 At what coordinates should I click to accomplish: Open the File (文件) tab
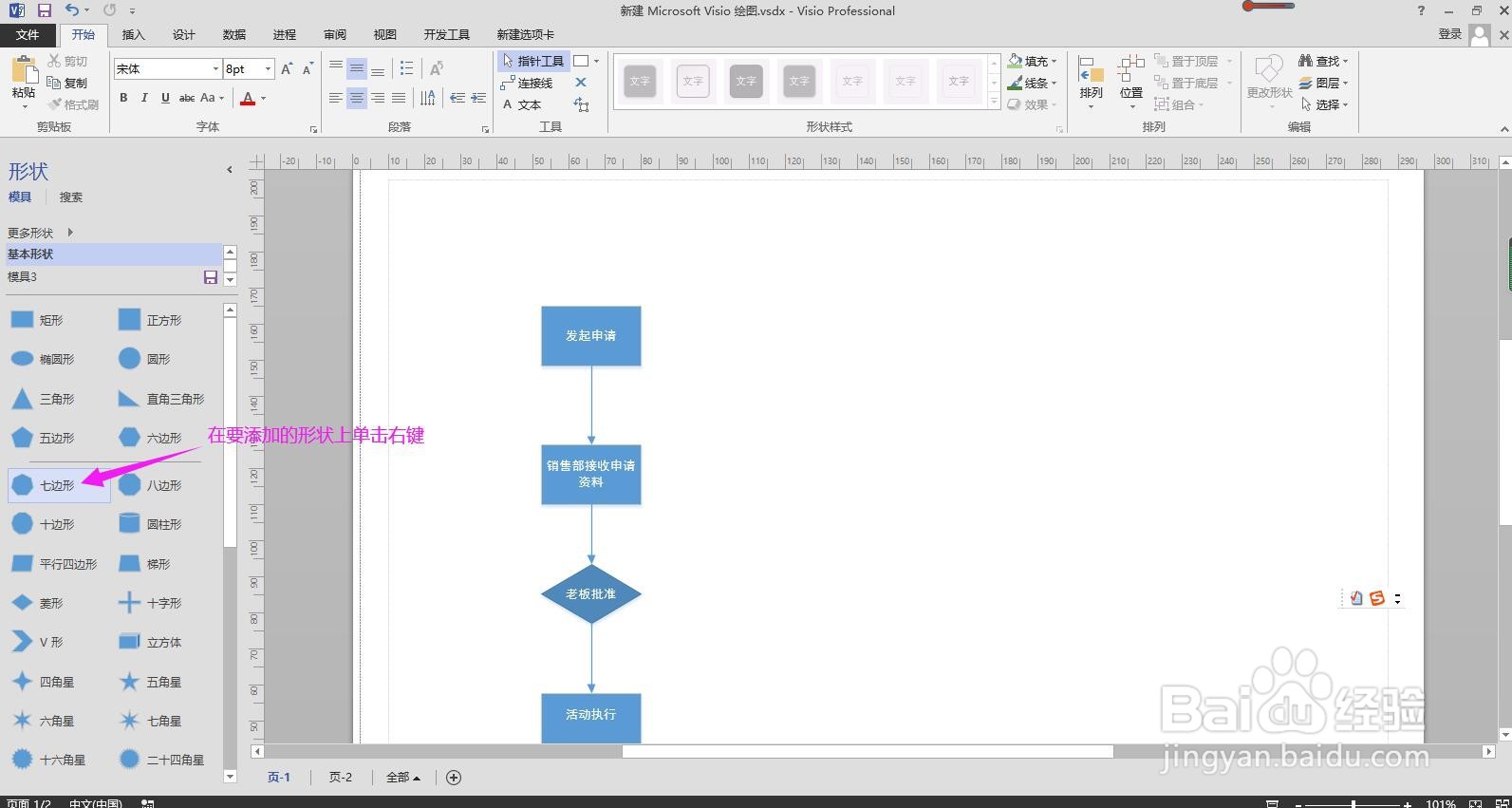click(x=28, y=35)
